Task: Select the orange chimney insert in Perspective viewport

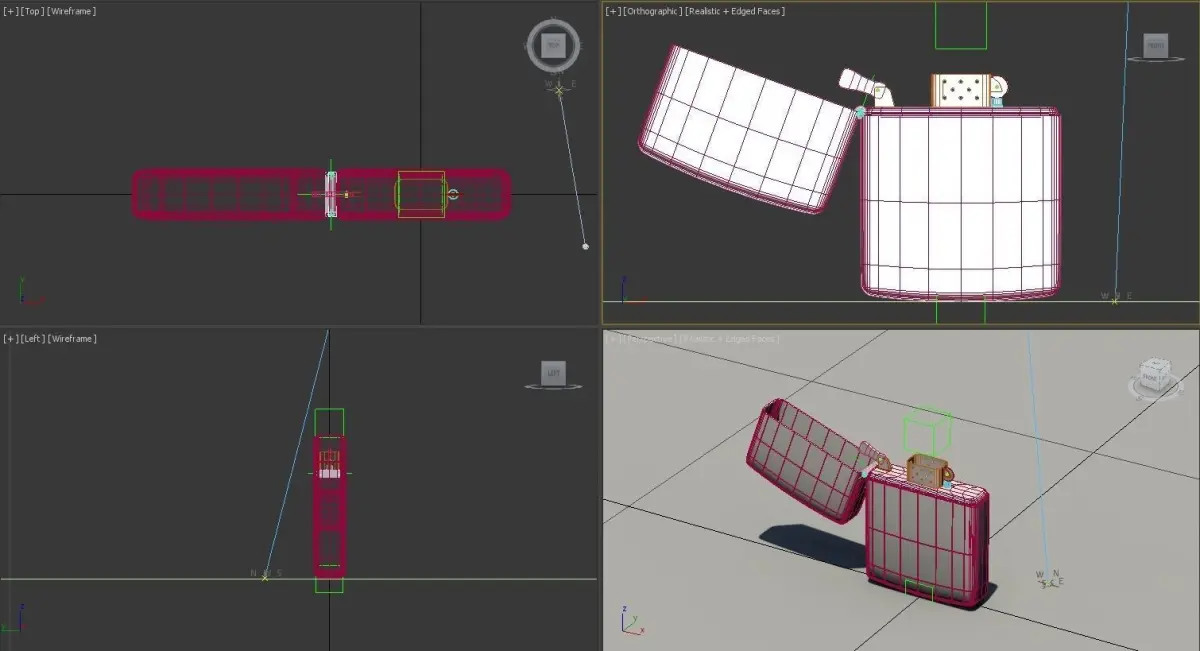Action: point(927,470)
